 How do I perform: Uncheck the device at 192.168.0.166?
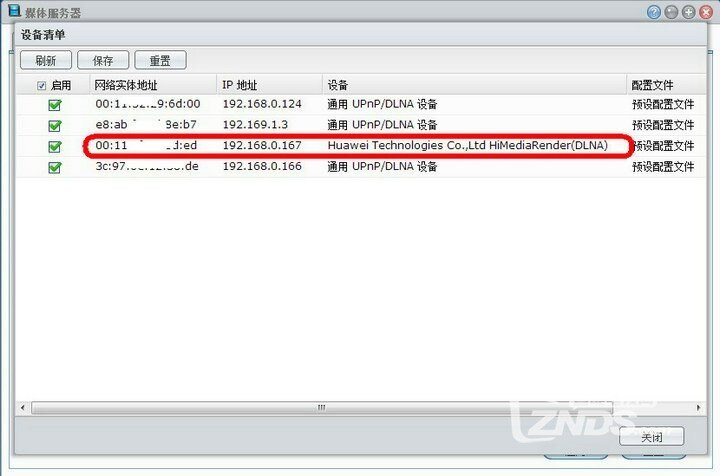click(55, 168)
